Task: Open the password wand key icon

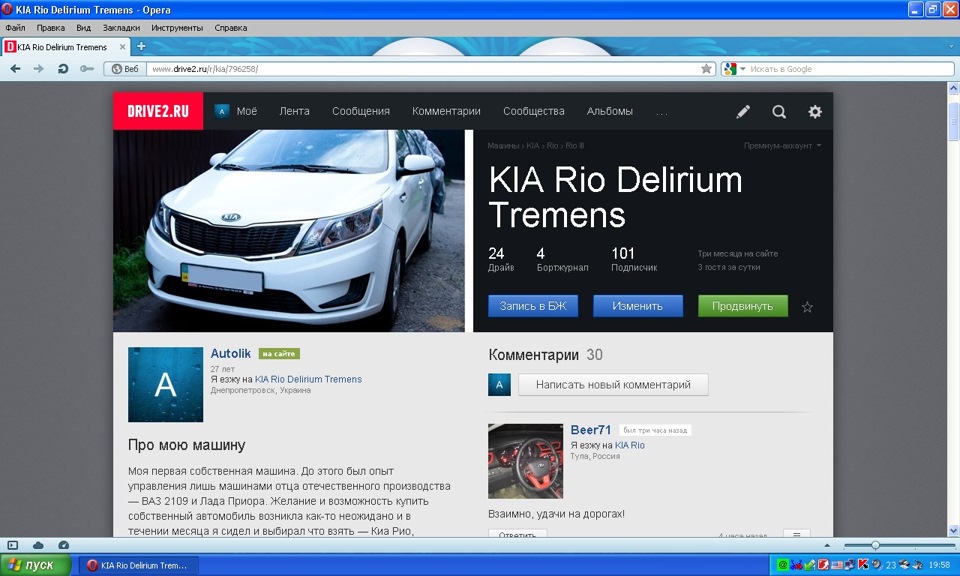Action: (x=86, y=69)
